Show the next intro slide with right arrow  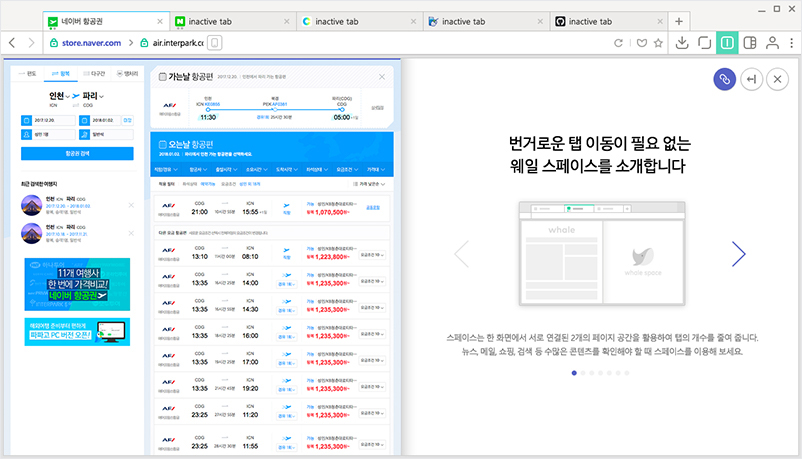click(x=738, y=254)
